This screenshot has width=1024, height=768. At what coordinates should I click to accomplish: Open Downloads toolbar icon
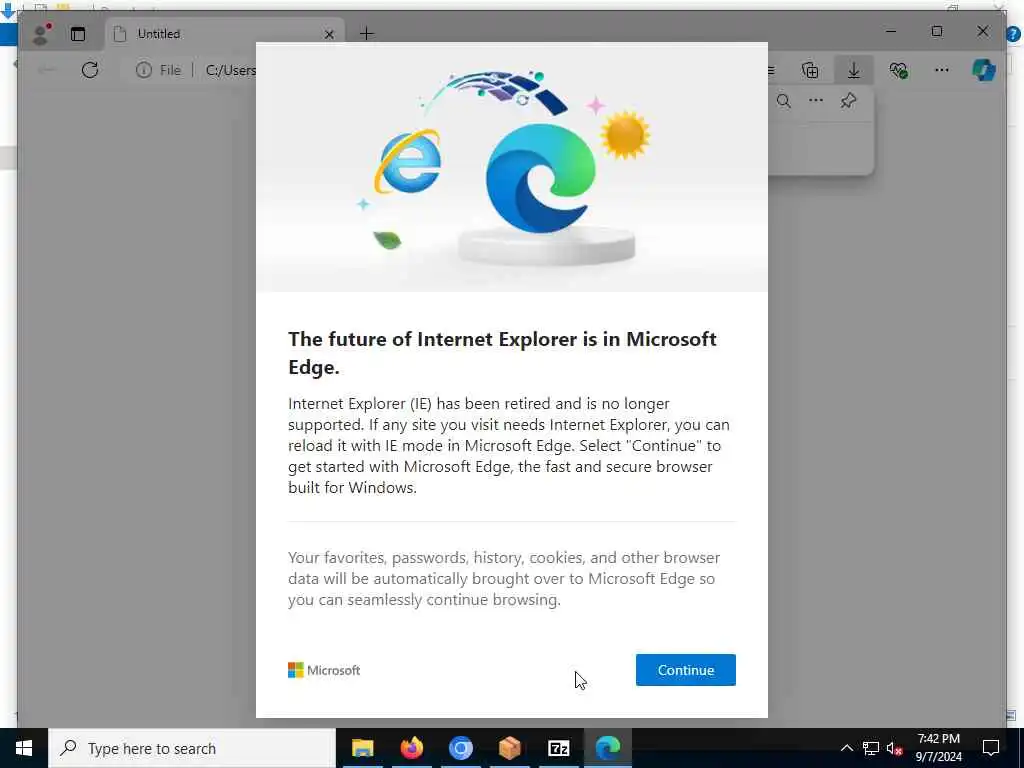coord(854,70)
